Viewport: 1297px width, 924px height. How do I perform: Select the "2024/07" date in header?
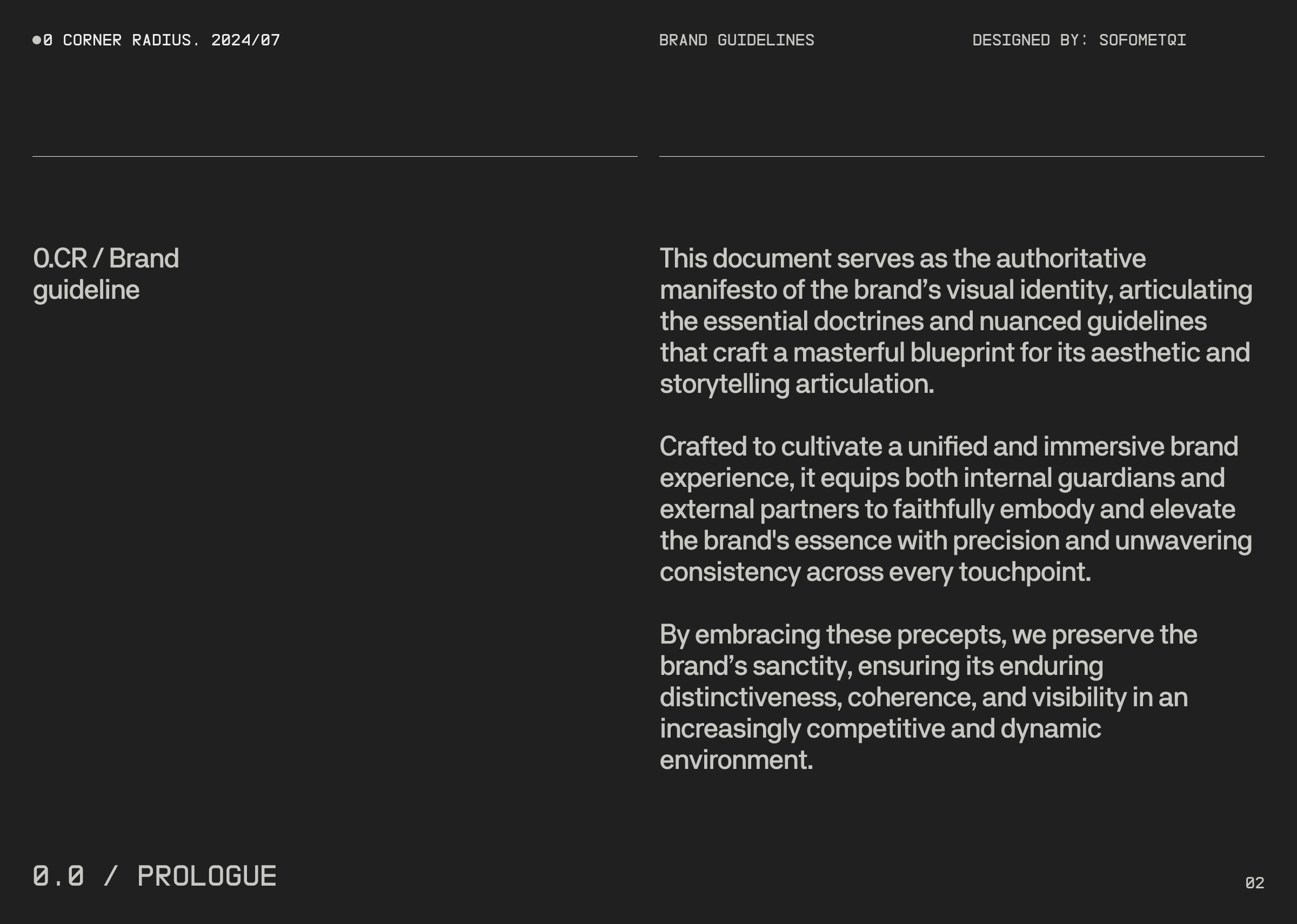coord(245,41)
